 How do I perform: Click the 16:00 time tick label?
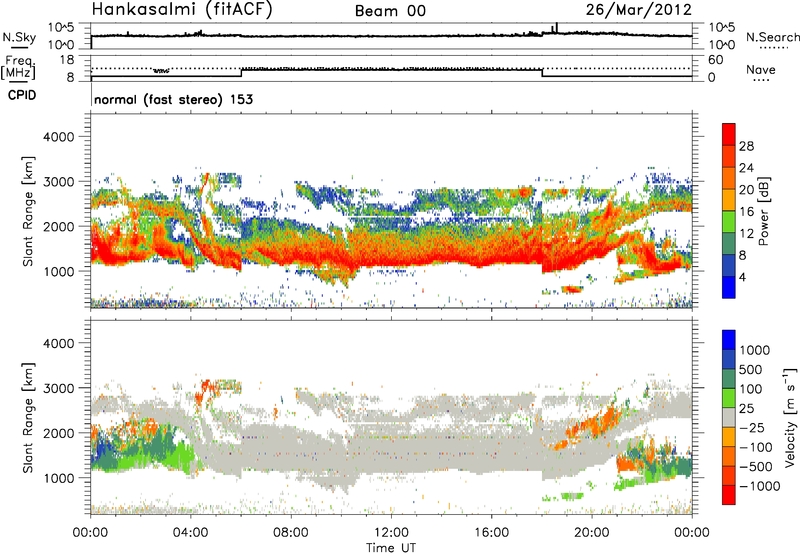tap(491, 533)
